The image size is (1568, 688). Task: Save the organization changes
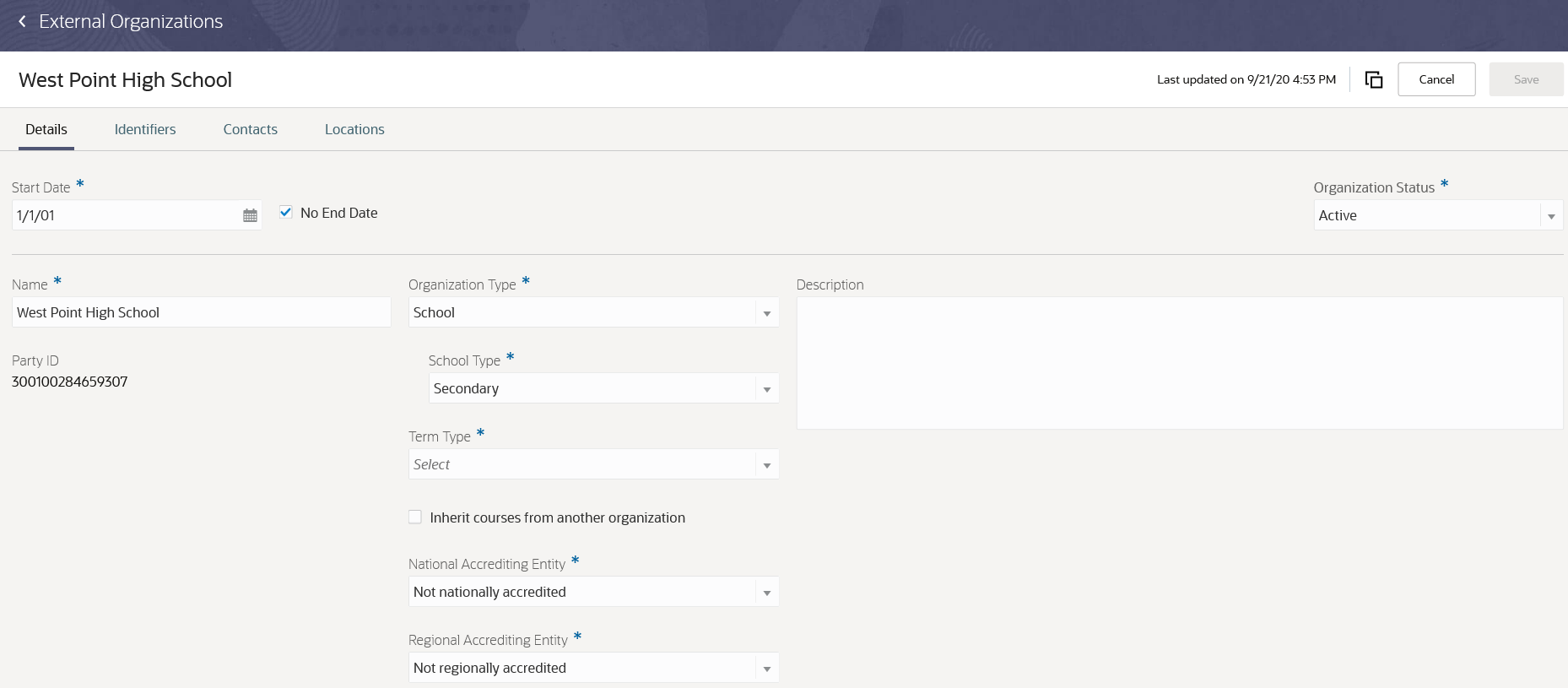(x=1526, y=79)
